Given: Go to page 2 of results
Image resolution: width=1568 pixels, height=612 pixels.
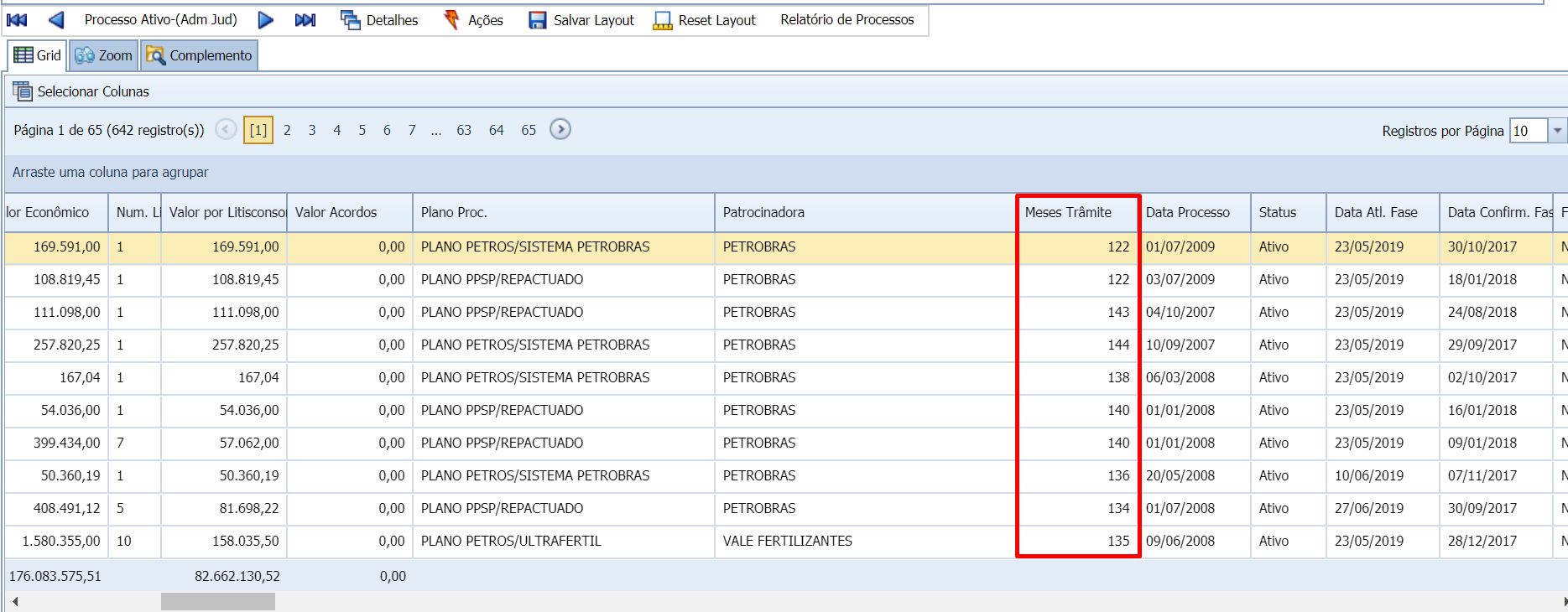Looking at the screenshot, I should click(x=287, y=130).
